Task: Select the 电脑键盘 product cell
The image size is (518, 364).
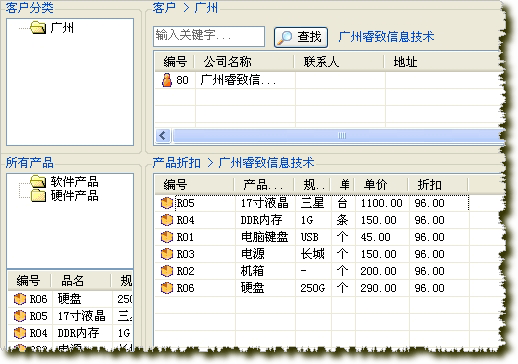Action: [x=265, y=237]
